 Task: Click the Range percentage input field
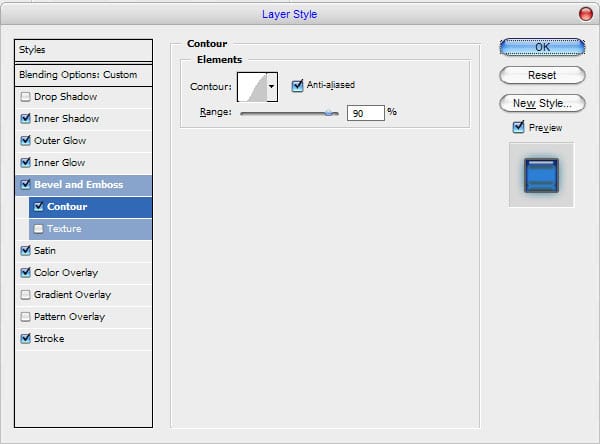[x=366, y=113]
